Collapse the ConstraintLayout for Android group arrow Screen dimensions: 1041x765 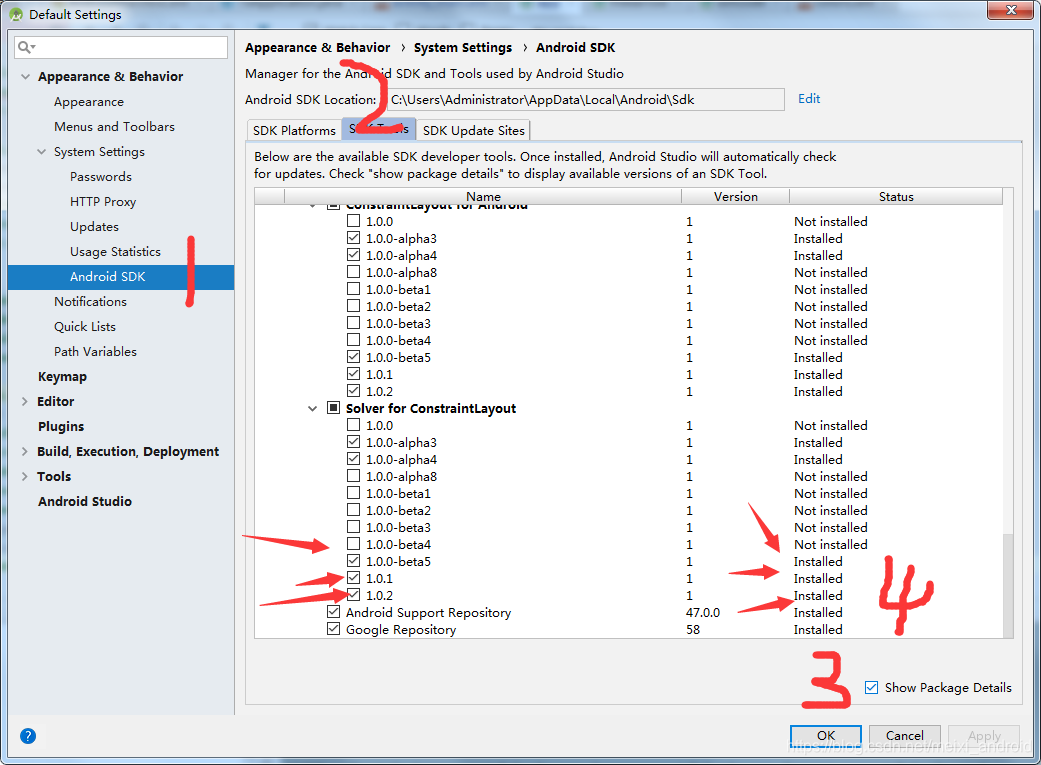click(x=313, y=206)
